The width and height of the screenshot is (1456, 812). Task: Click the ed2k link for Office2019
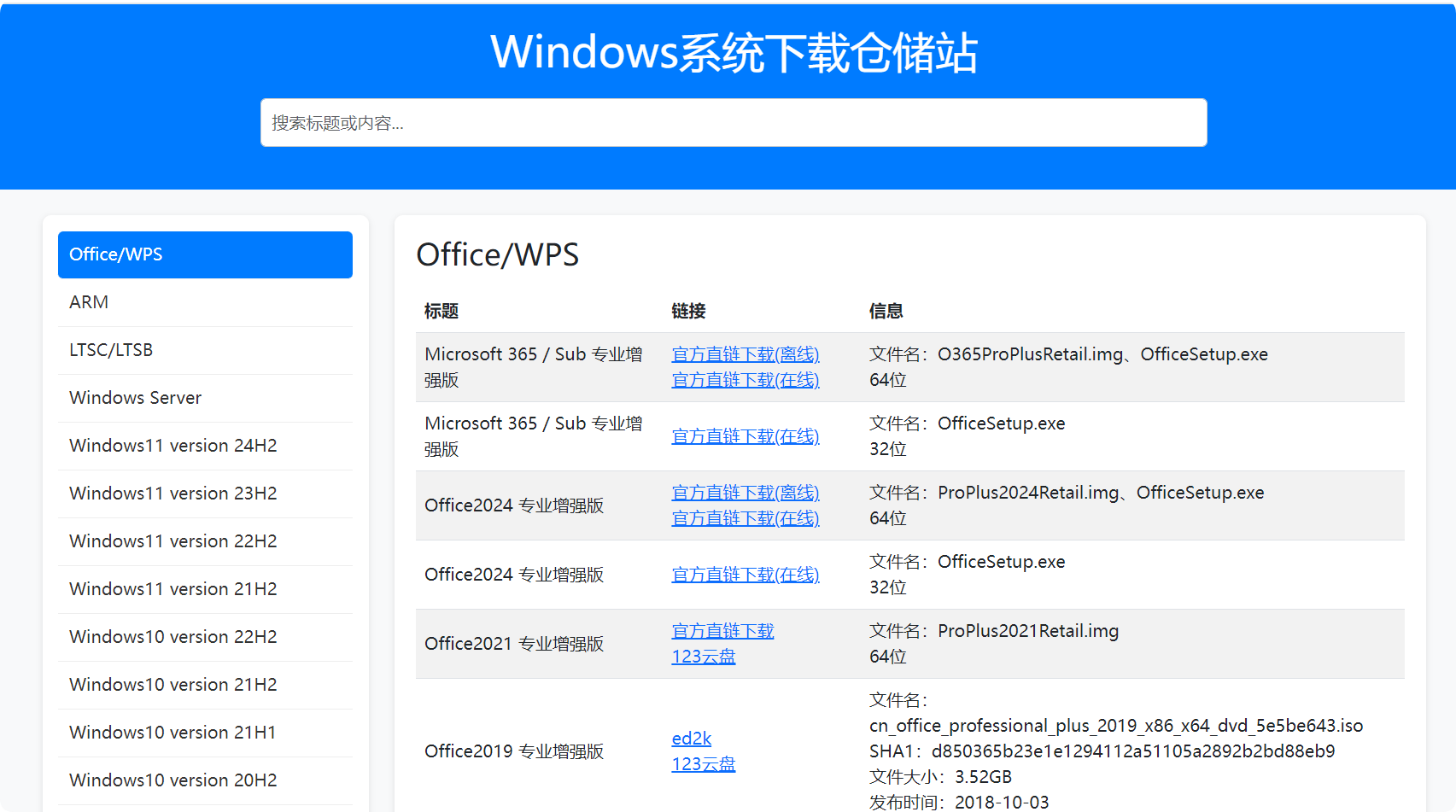pos(692,739)
